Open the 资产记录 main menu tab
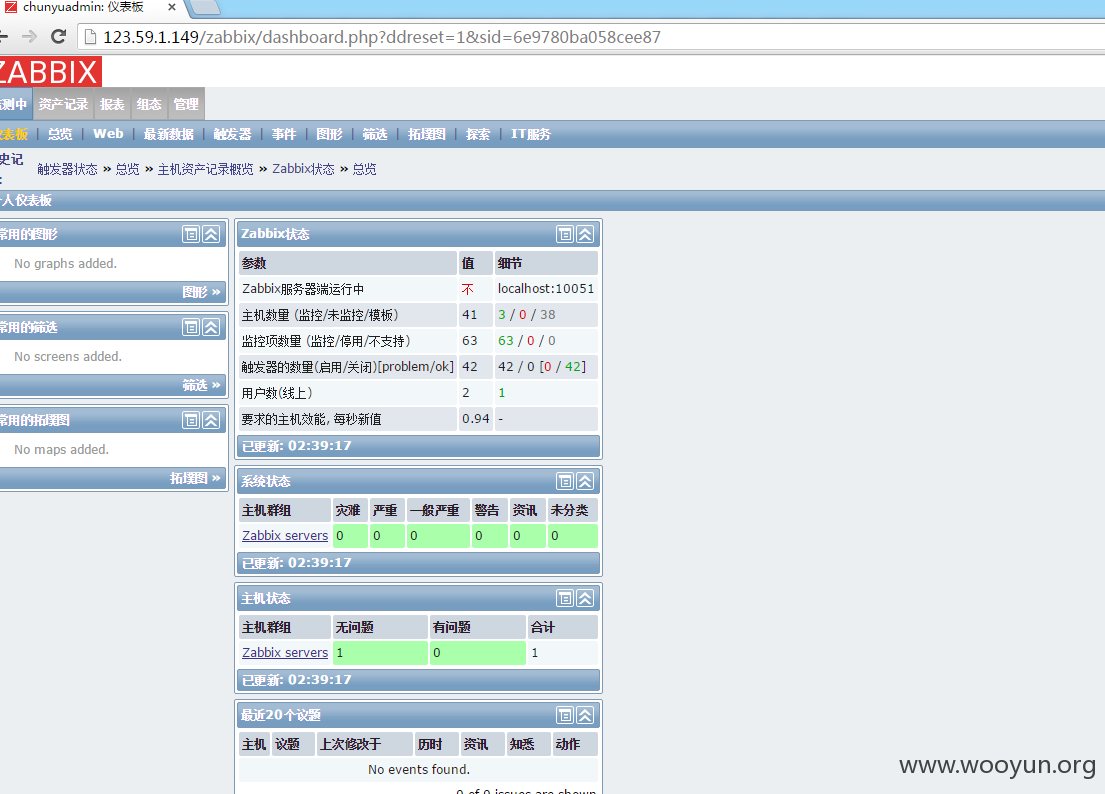This screenshot has width=1105, height=794. [63, 104]
